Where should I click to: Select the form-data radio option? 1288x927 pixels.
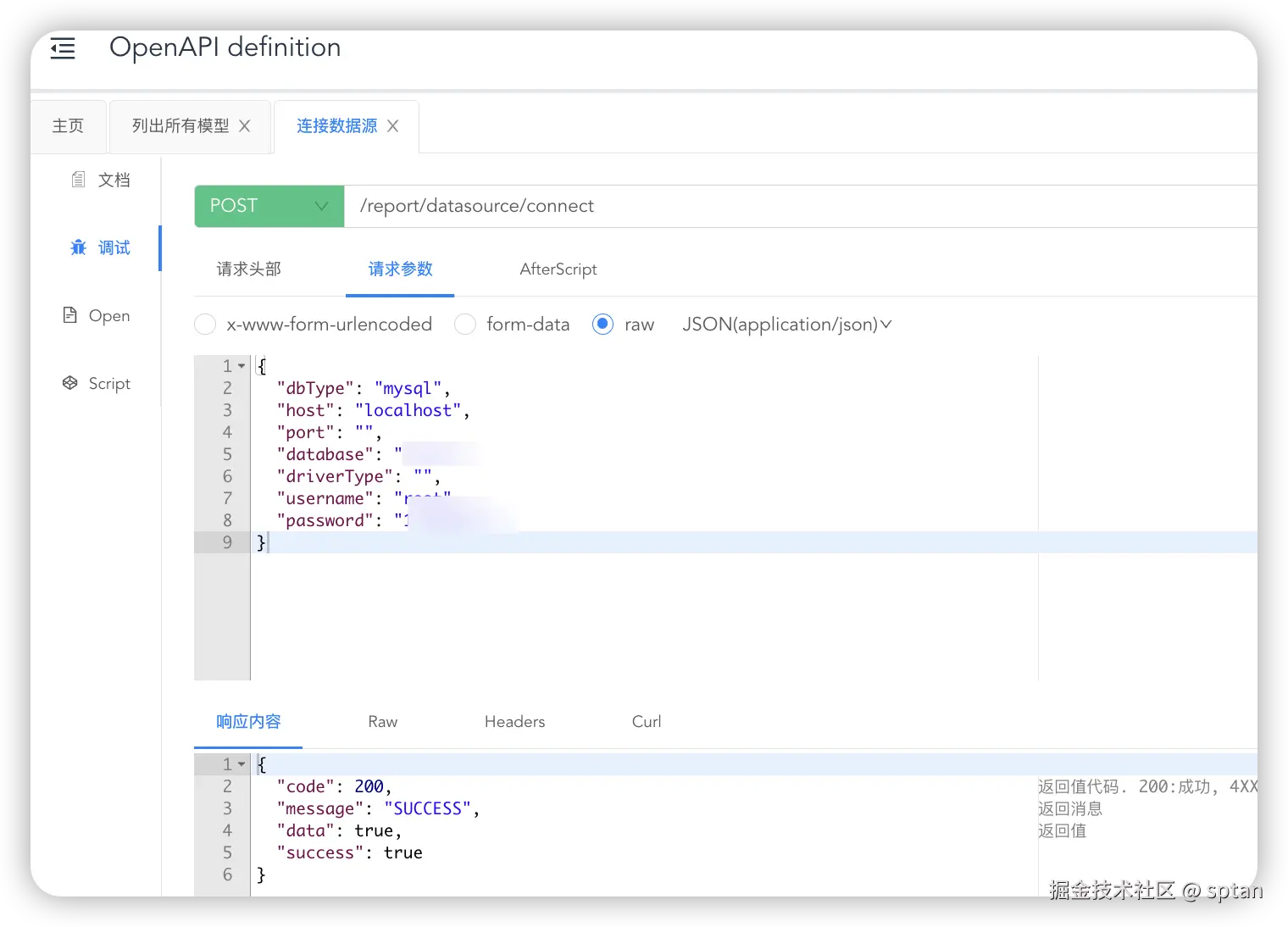[465, 325]
